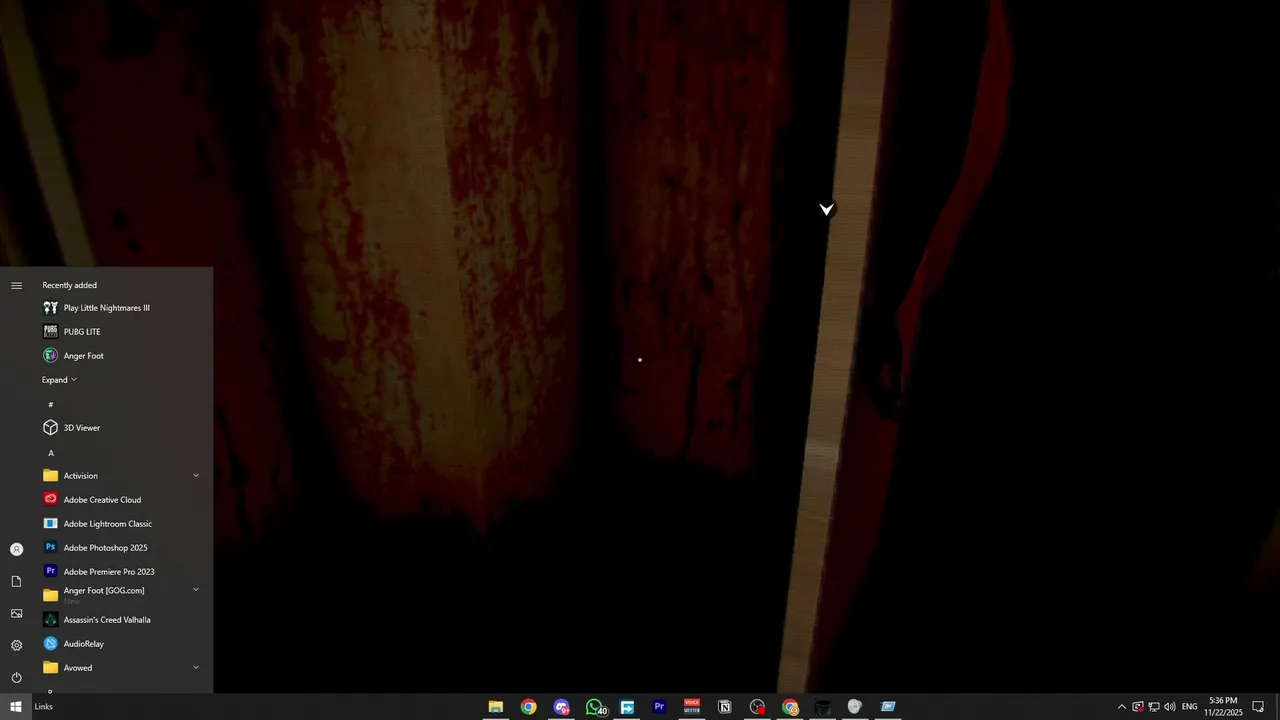Click 'Recently added' heading

pyautogui.click(x=70, y=285)
